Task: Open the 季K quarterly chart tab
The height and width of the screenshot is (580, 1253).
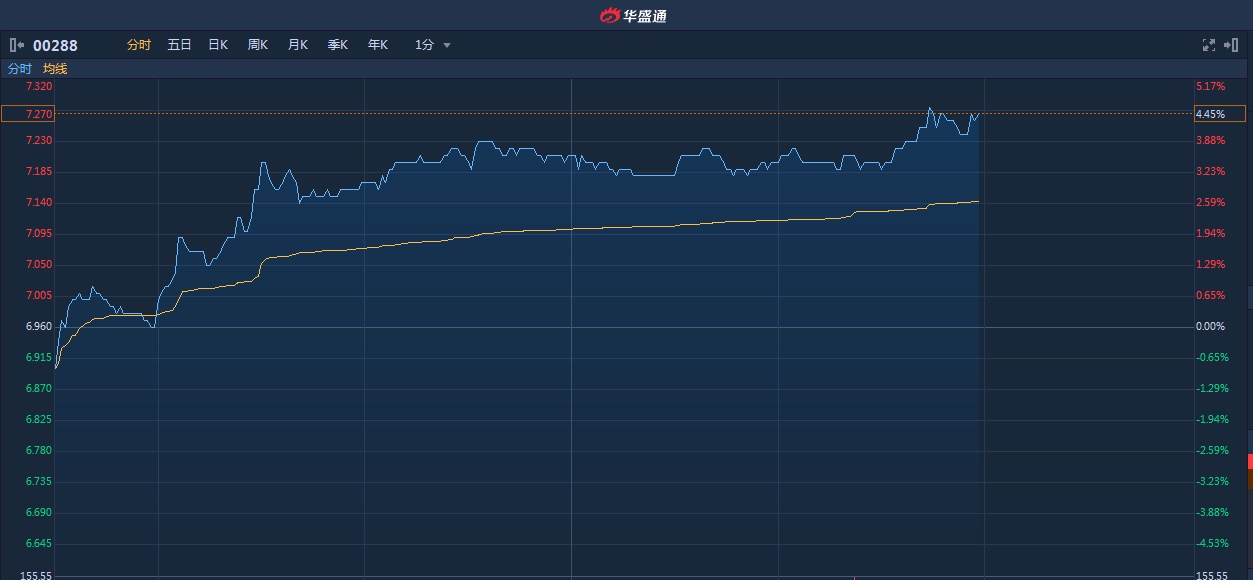Action: [338, 45]
